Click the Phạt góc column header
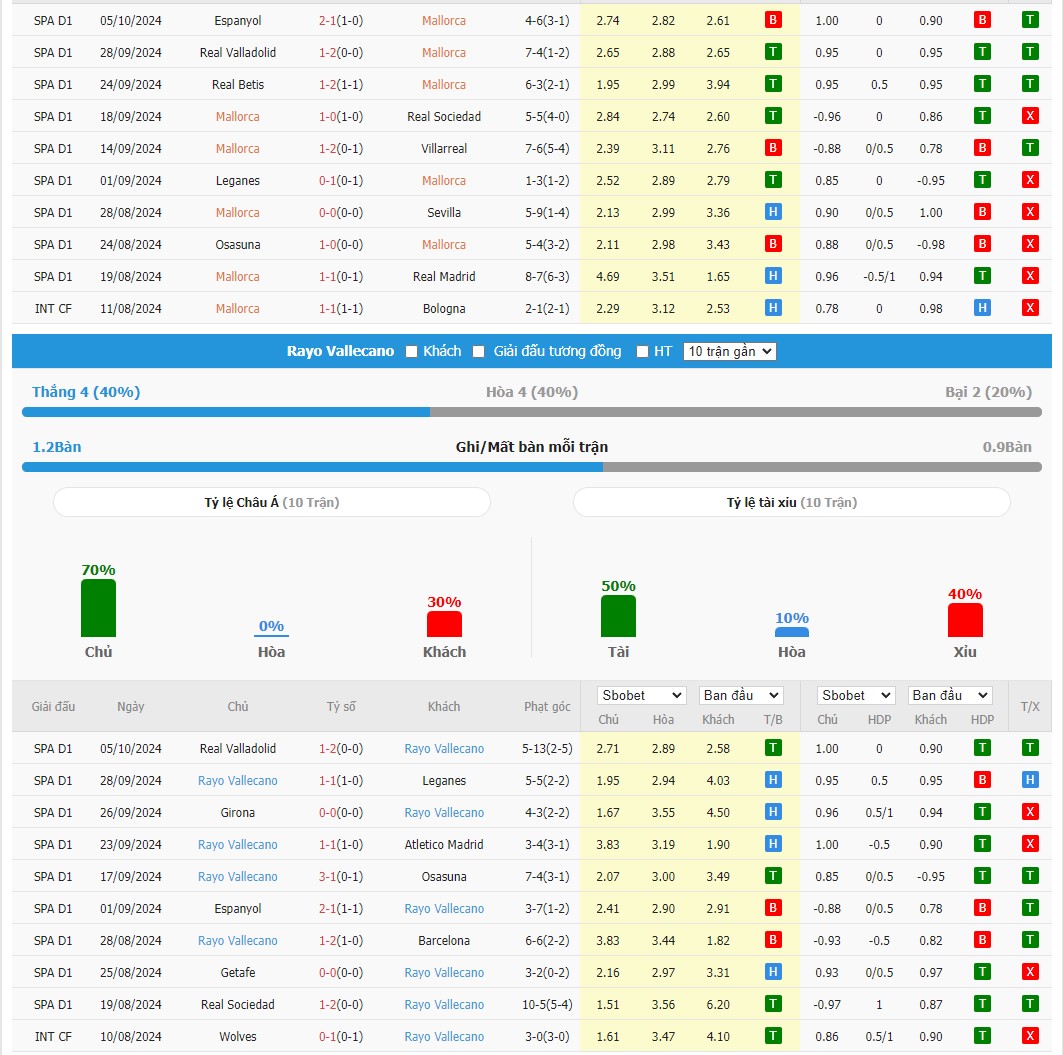1063x1055 pixels. [547, 706]
